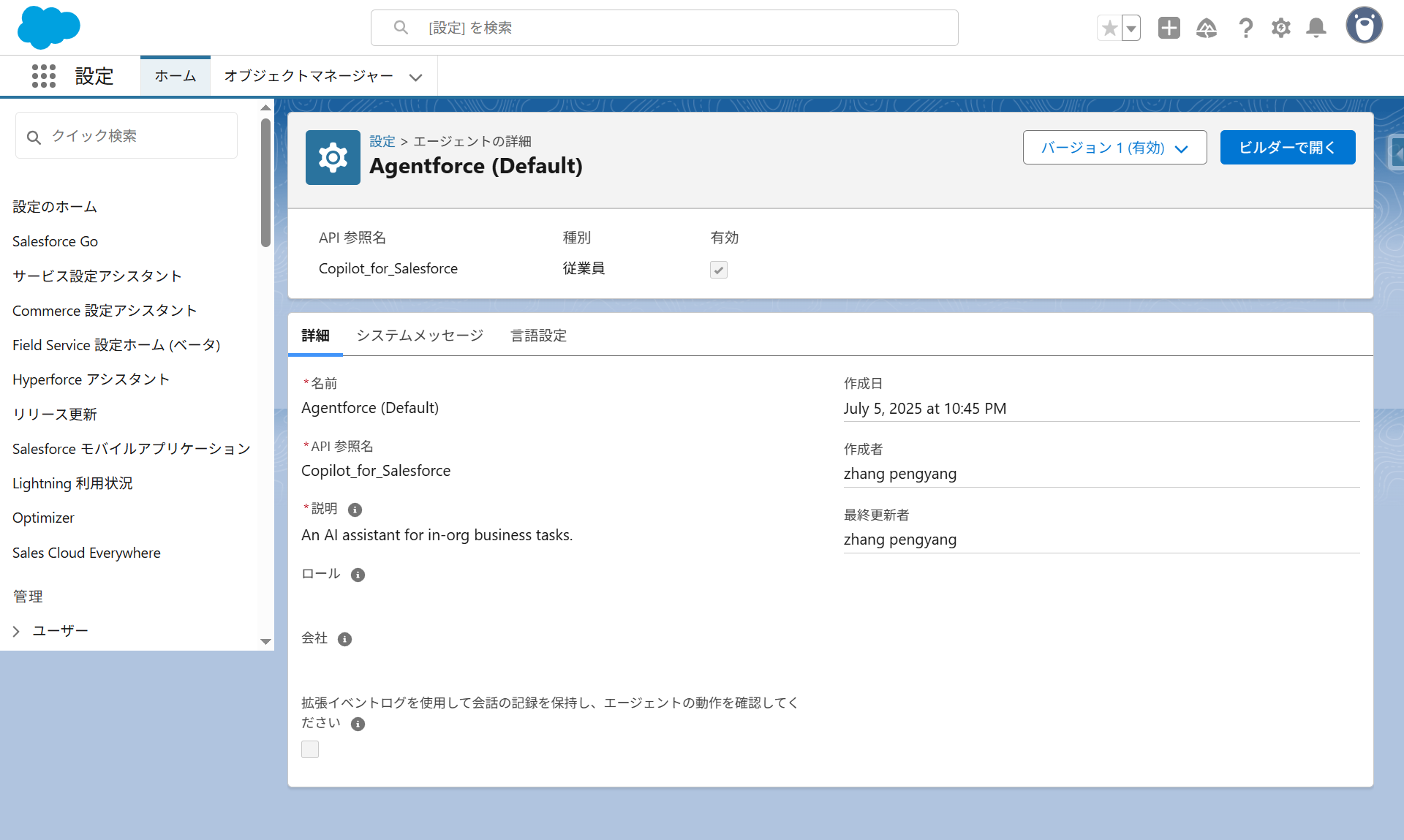The height and width of the screenshot is (840, 1404).
Task: Expand the ユーザー tree node
Action: (16, 631)
